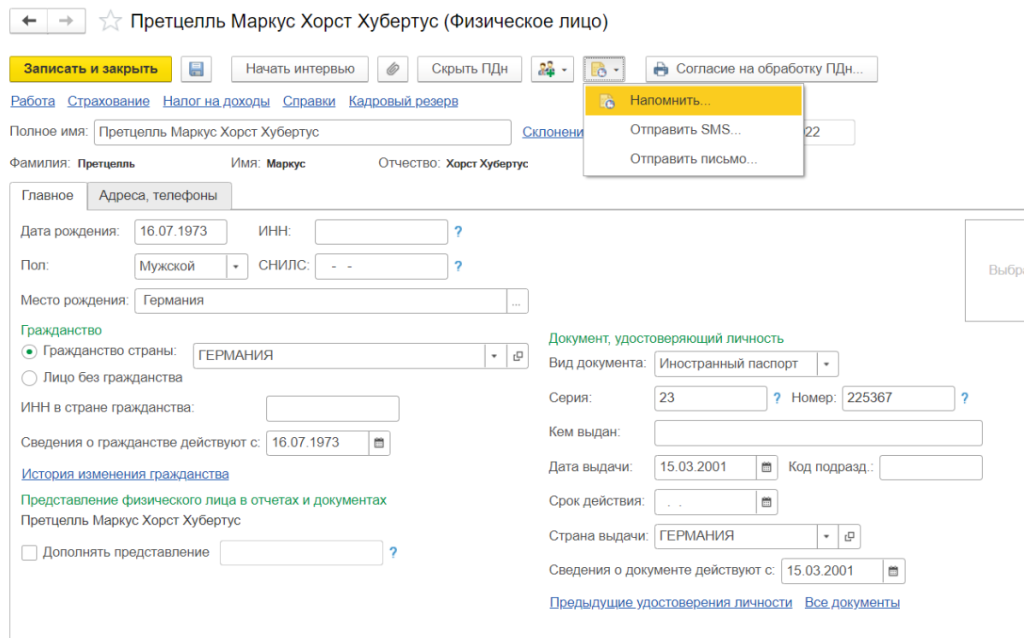Star this person card as favorite
Image resolution: width=1024 pixels, height=638 pixels.
111,21
